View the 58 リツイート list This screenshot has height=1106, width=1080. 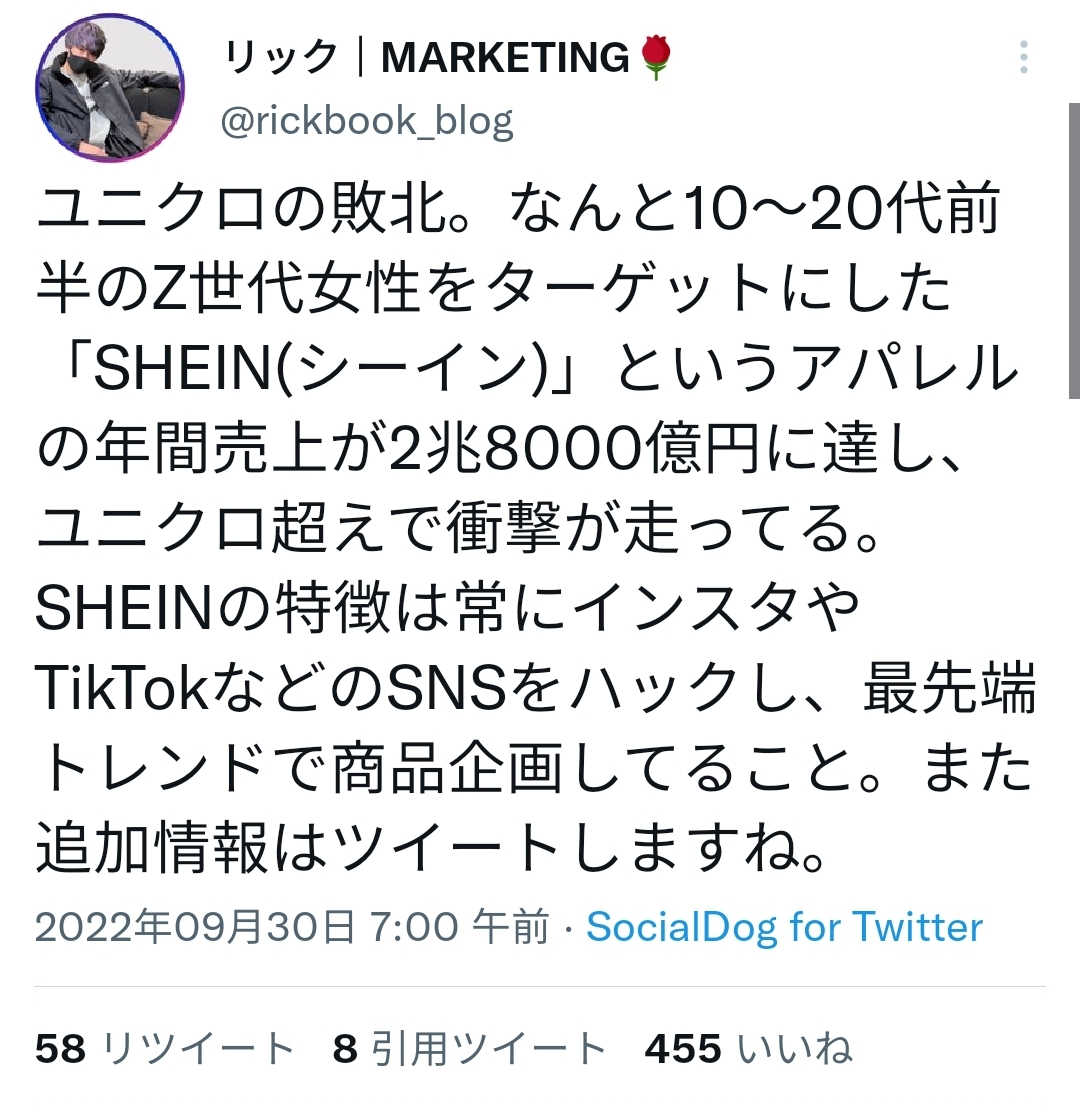point(164,1048)
